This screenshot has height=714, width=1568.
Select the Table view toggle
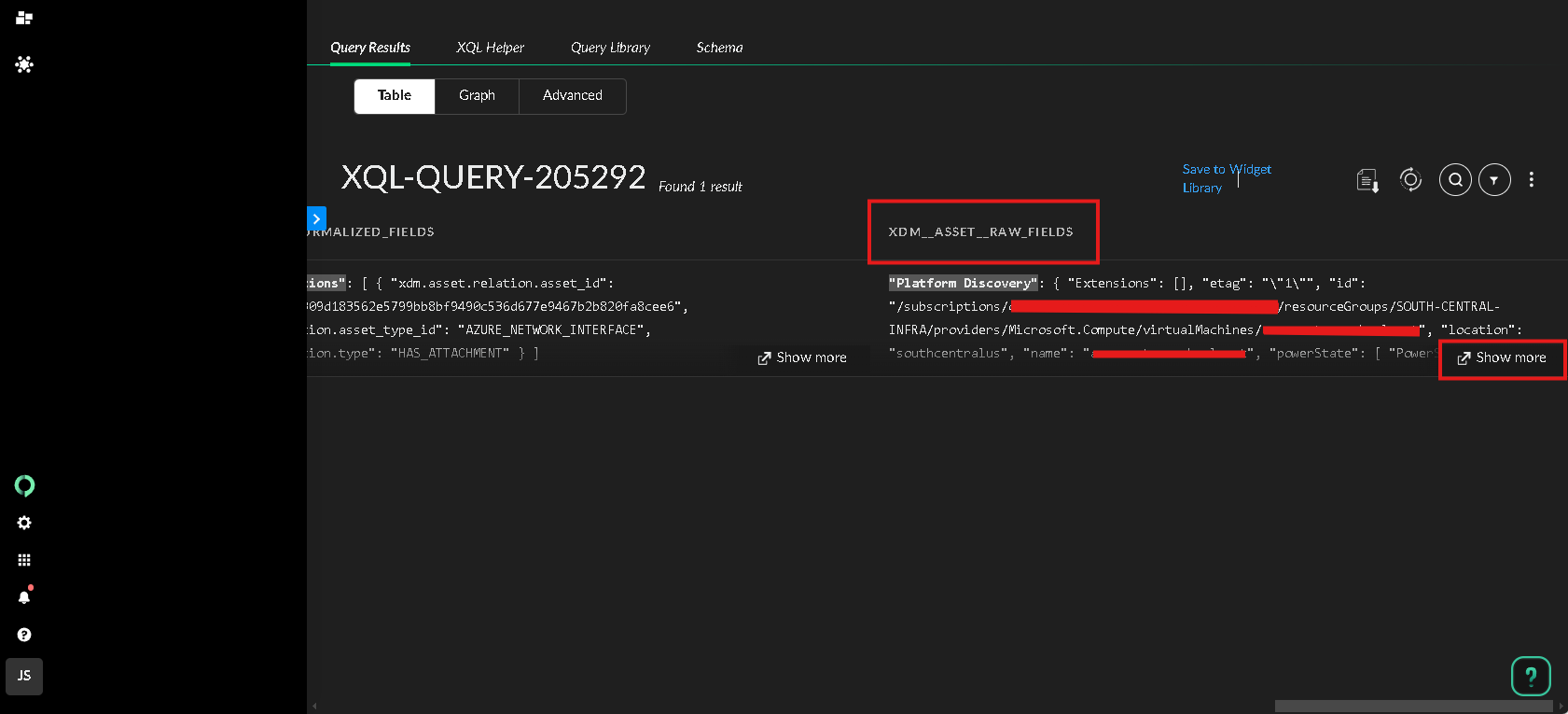point(395,95)
